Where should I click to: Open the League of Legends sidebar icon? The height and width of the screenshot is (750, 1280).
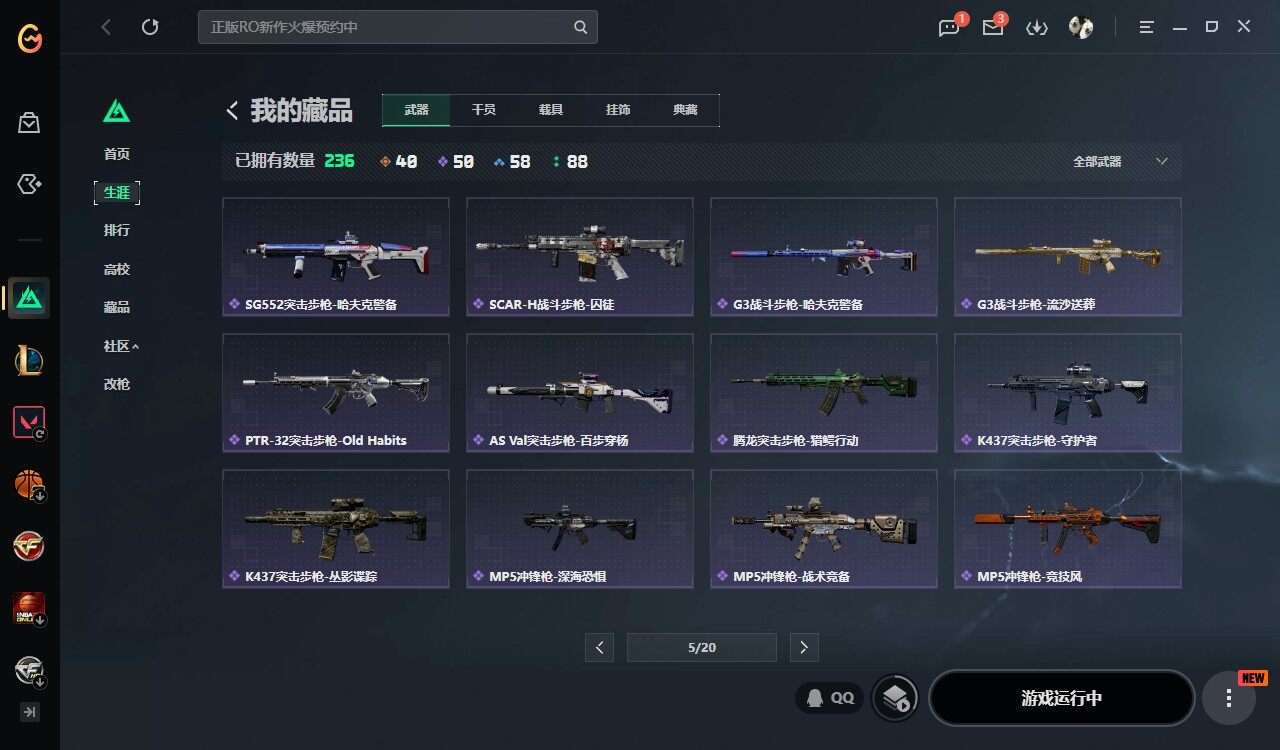pos(29,360)
